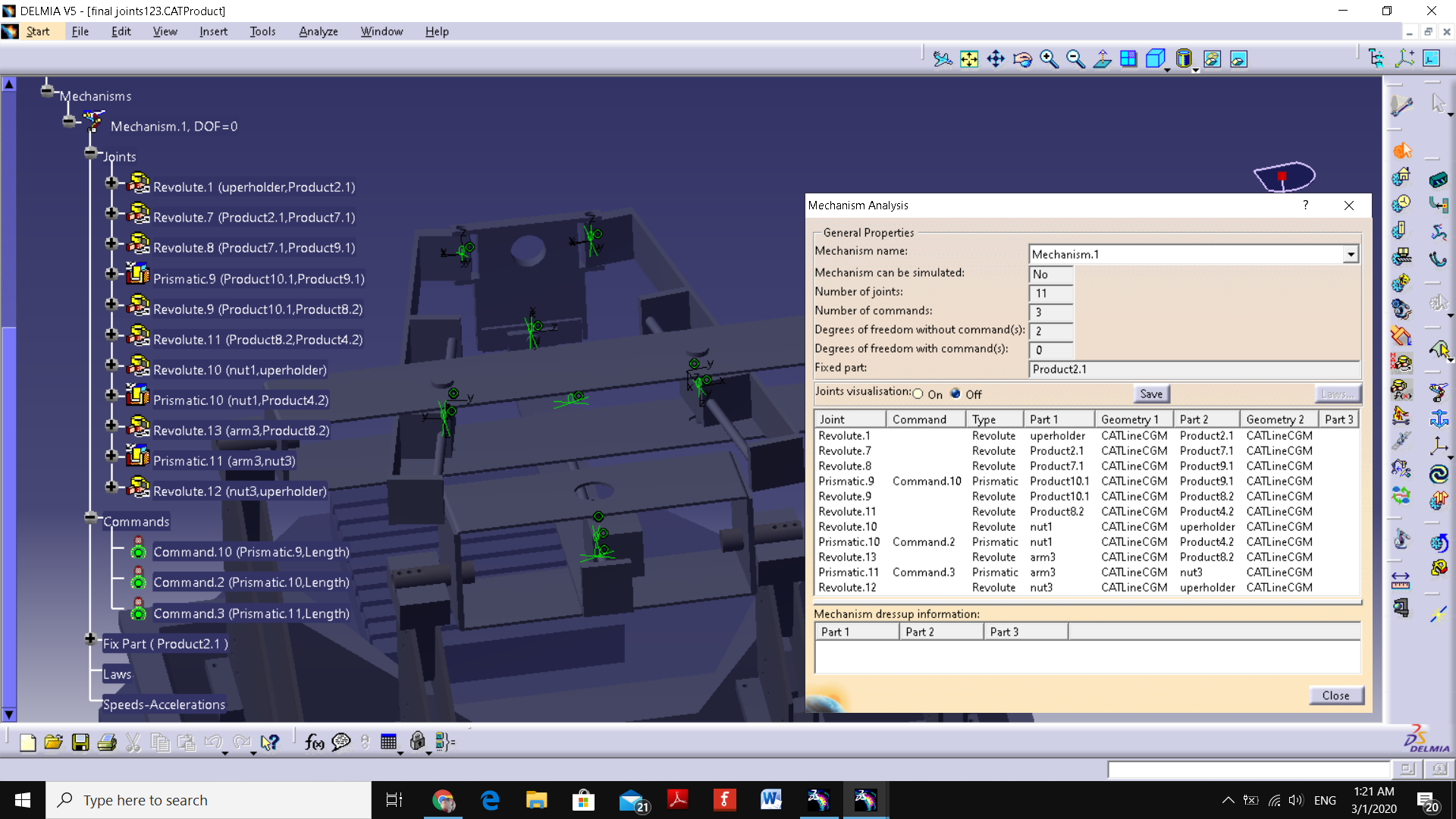Open the Analyze menu

tap(318, 31)
